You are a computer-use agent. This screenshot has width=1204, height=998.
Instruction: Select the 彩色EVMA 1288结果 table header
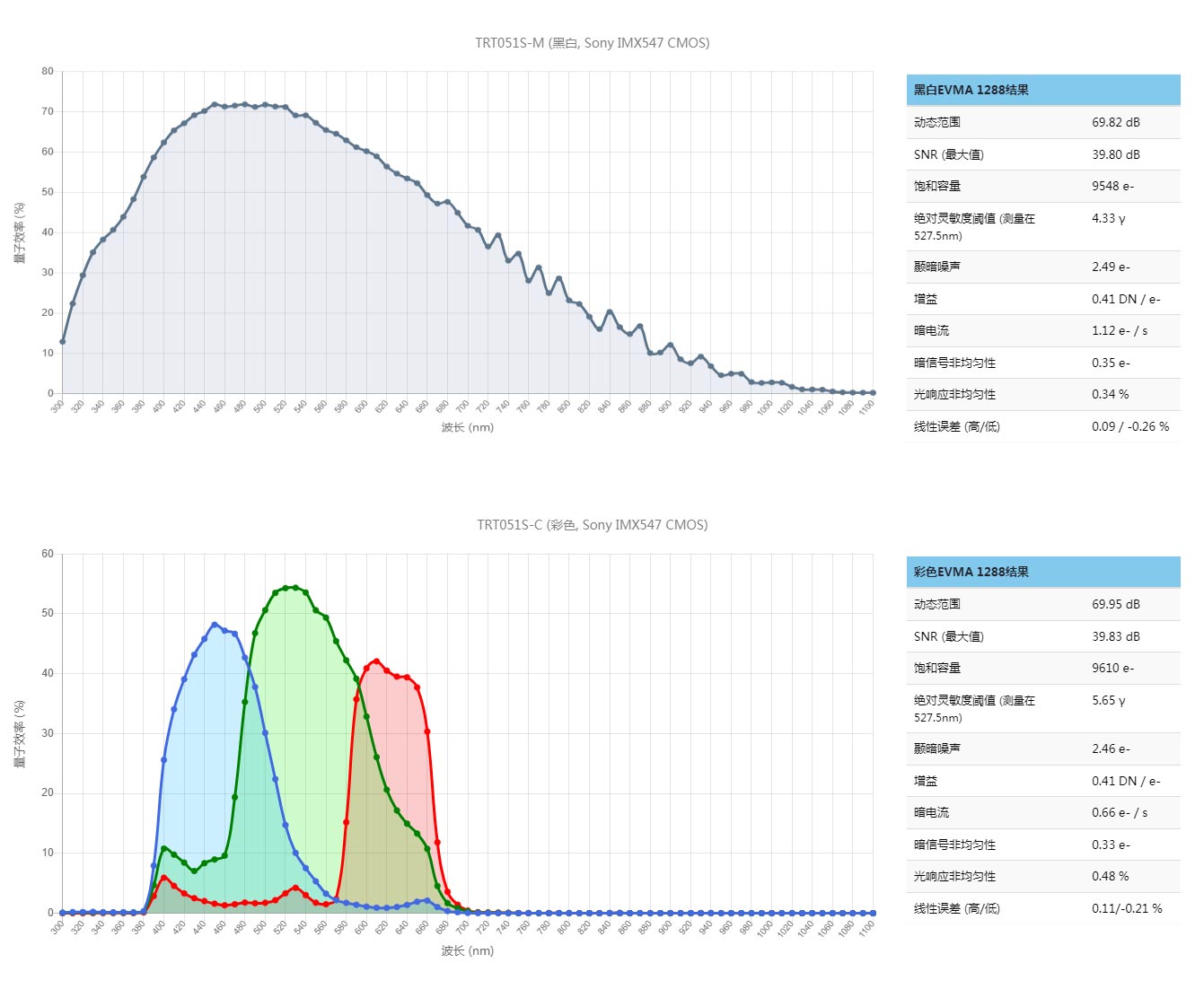point(971,572)
